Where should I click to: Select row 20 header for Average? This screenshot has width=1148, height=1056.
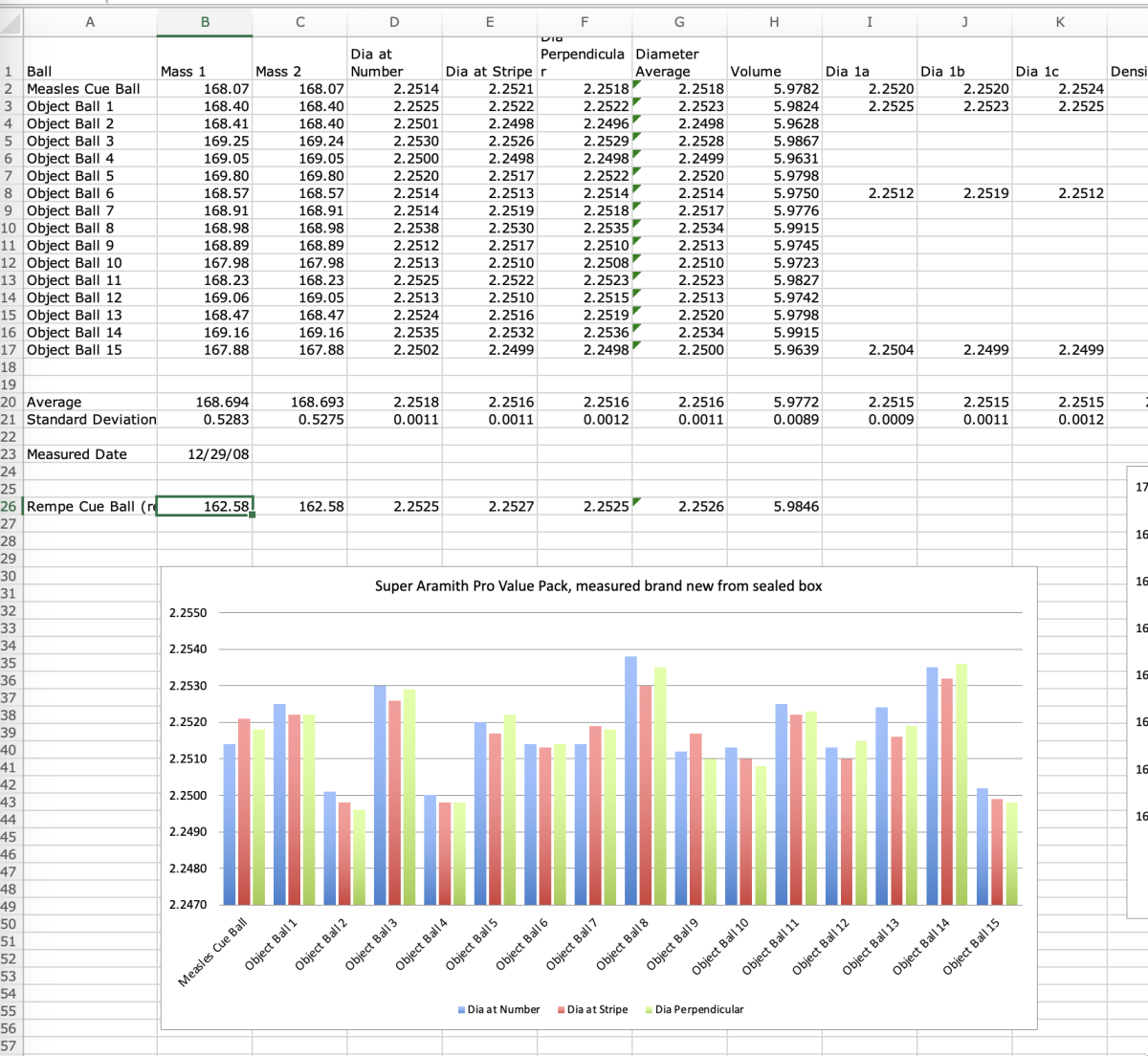(x=10, y=403)
